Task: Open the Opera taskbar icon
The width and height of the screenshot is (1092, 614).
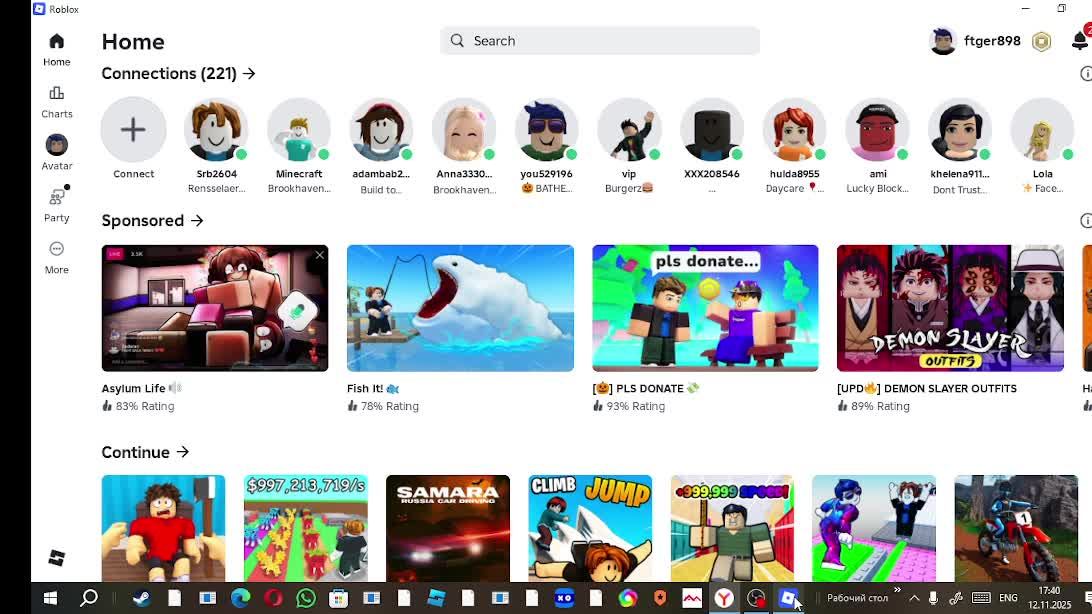Action: pos(274,598)
